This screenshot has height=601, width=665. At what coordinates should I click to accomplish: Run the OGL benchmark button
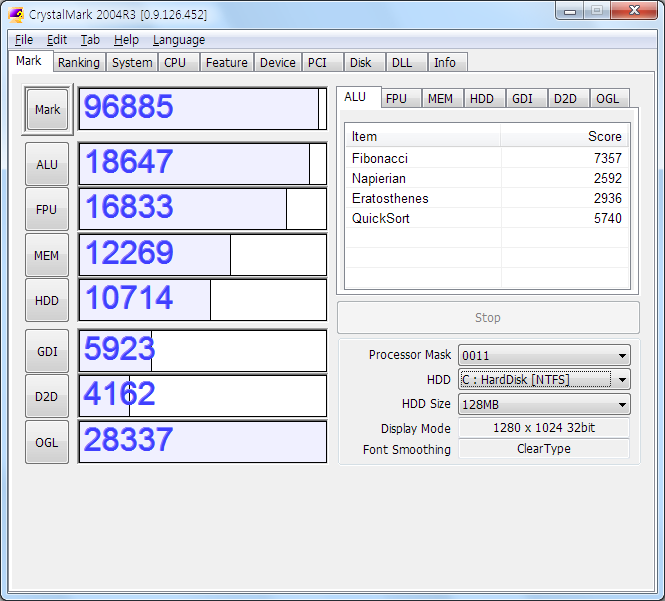(47, 442)
